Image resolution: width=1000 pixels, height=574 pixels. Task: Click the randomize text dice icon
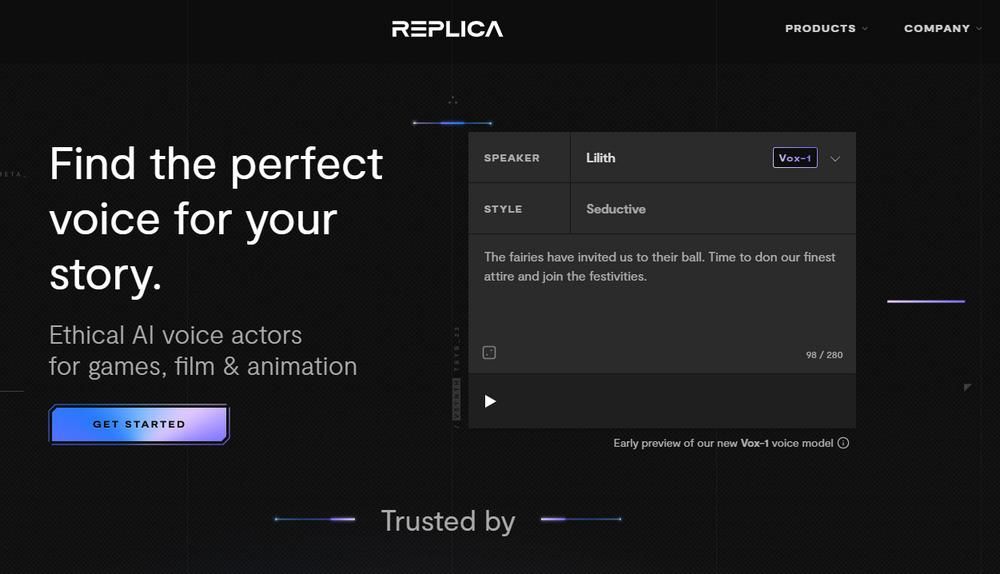(489, 353)
